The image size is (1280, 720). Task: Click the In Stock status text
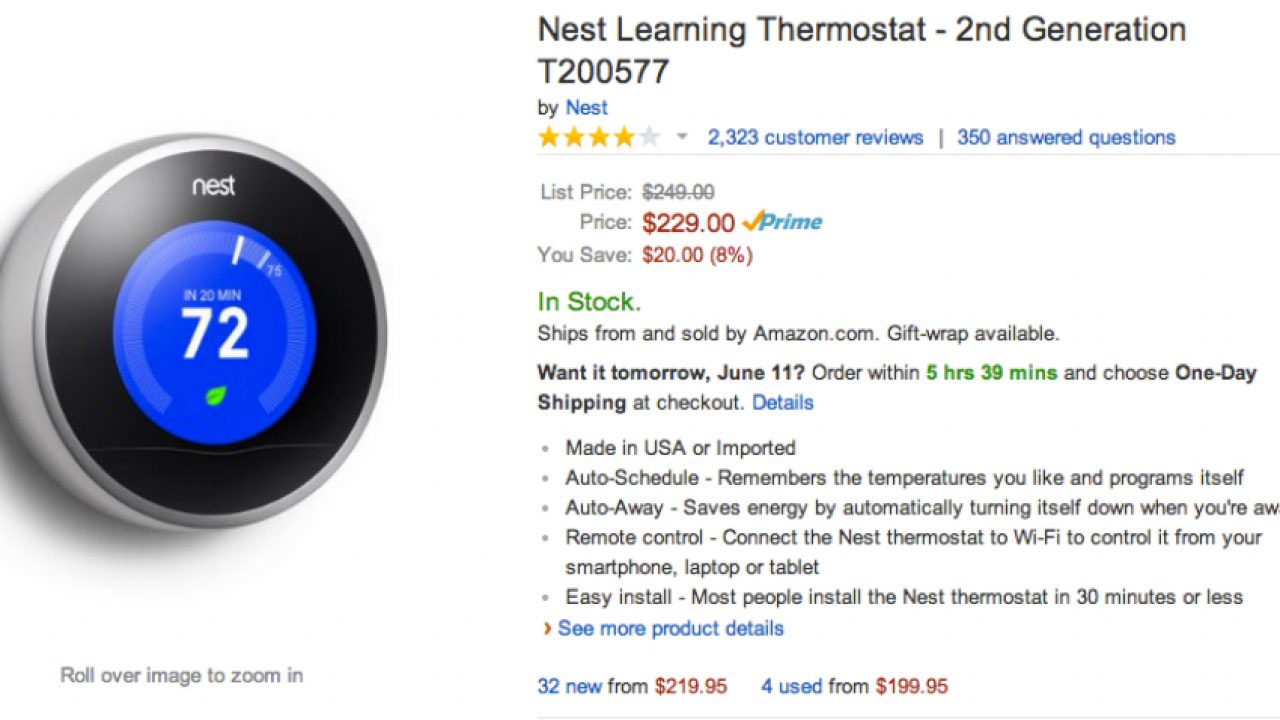tap(589, 302)
